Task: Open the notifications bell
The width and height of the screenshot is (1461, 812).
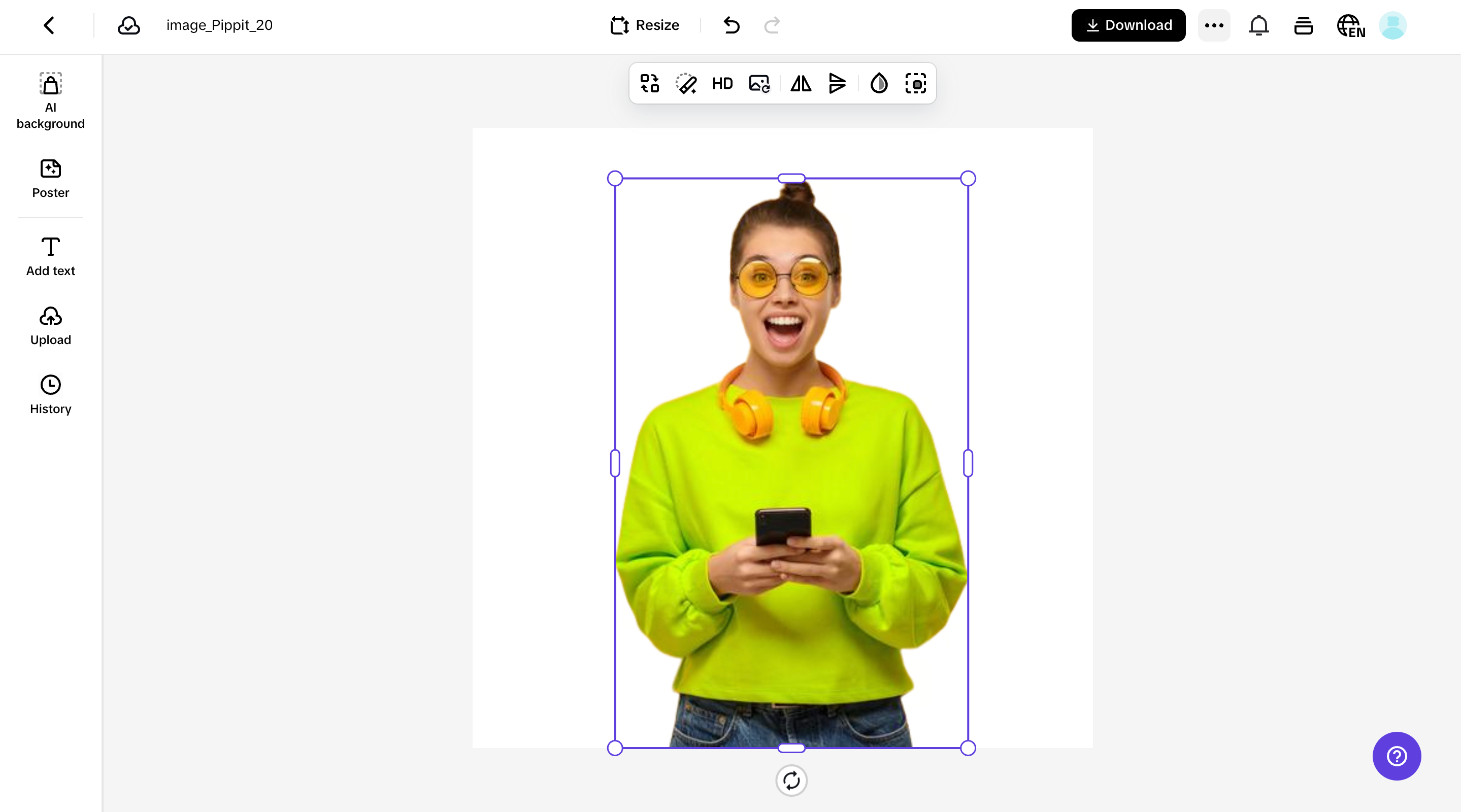Action: pyautogui.click(x=1258, y=25)
